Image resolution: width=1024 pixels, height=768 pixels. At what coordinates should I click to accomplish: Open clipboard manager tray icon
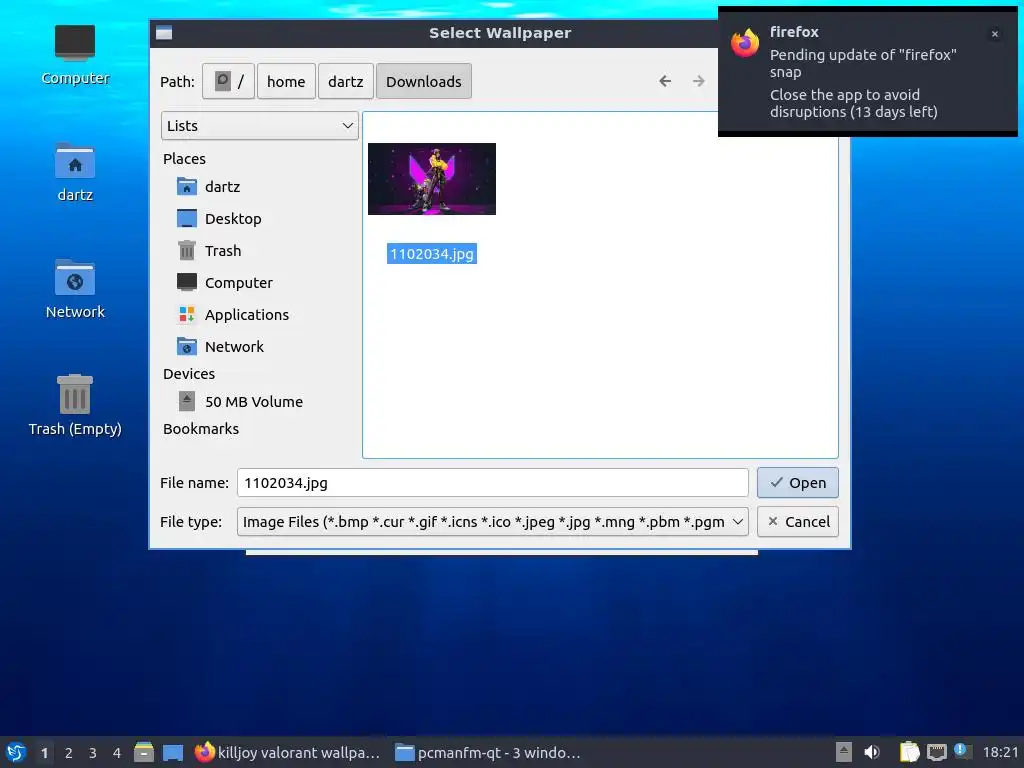point(910,752)
